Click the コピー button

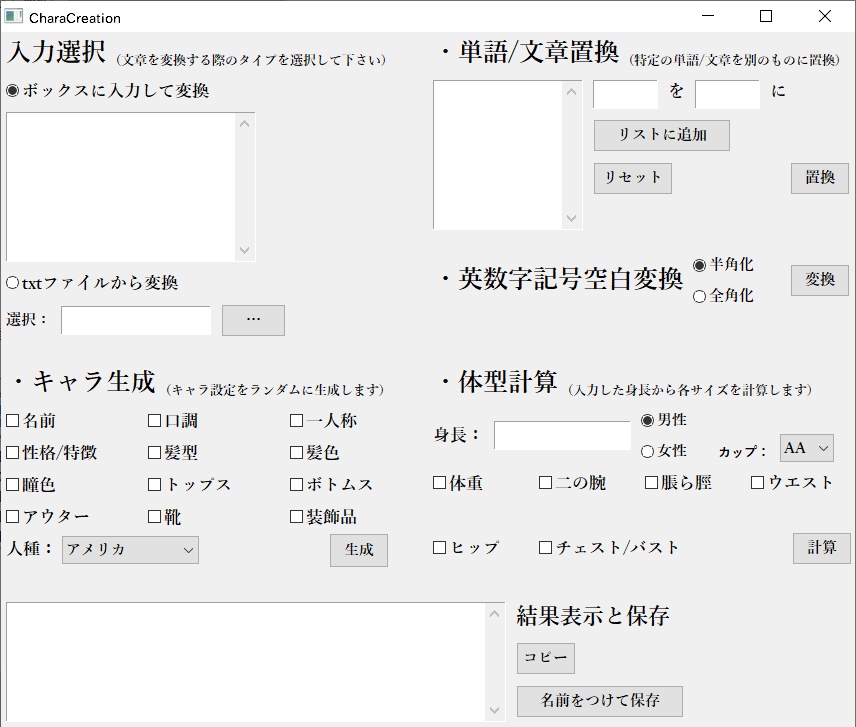546,658
